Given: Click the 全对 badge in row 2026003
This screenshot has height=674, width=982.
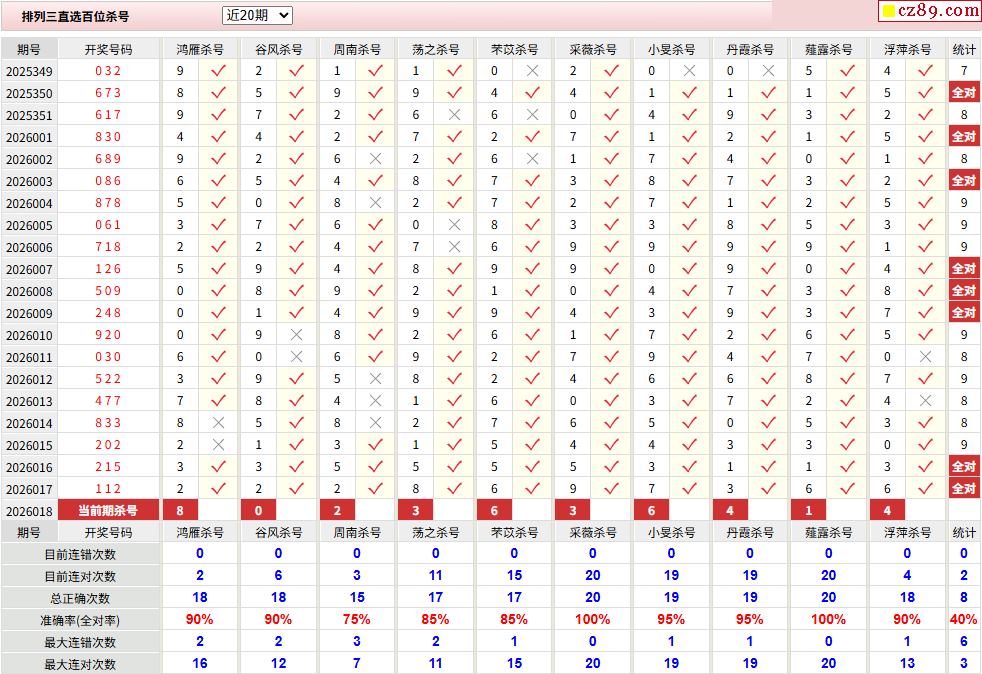Looking at the screenshot, I should click(964, 180).
